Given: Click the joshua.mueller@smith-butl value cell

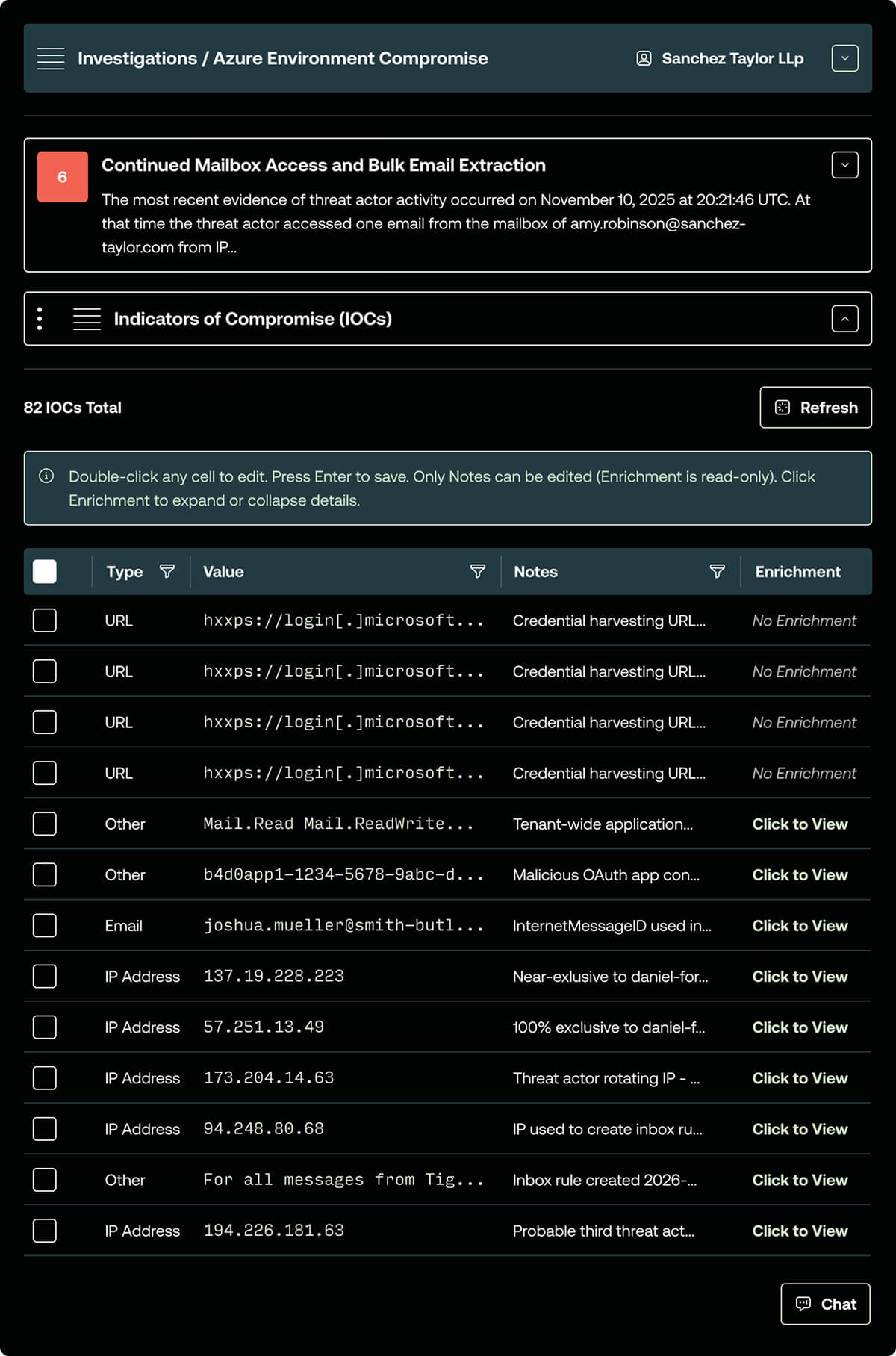Looking at the screenshot, I should pyautogui.click(x=343, y=925).
